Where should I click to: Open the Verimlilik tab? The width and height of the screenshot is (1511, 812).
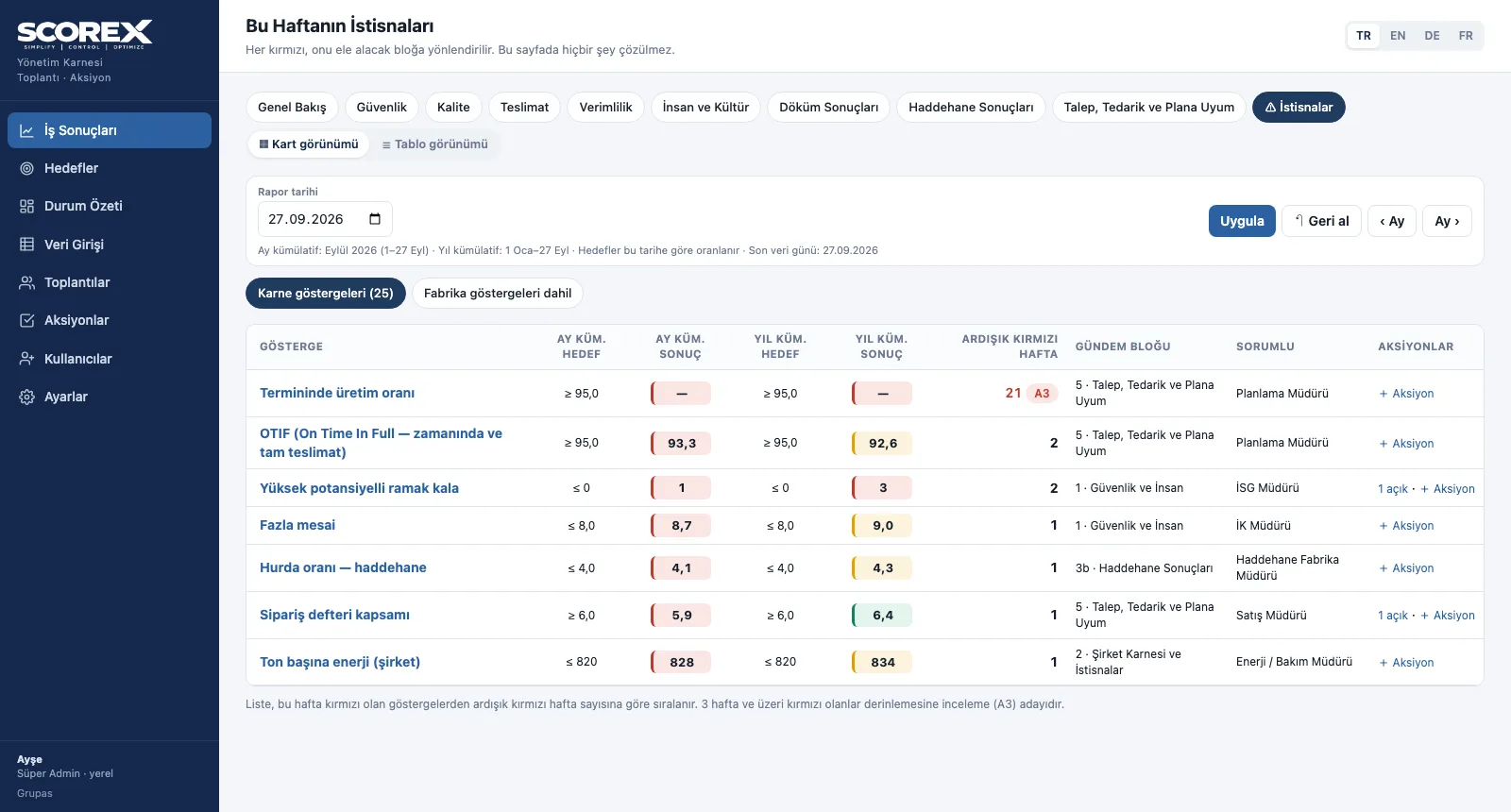click(605, 108)
